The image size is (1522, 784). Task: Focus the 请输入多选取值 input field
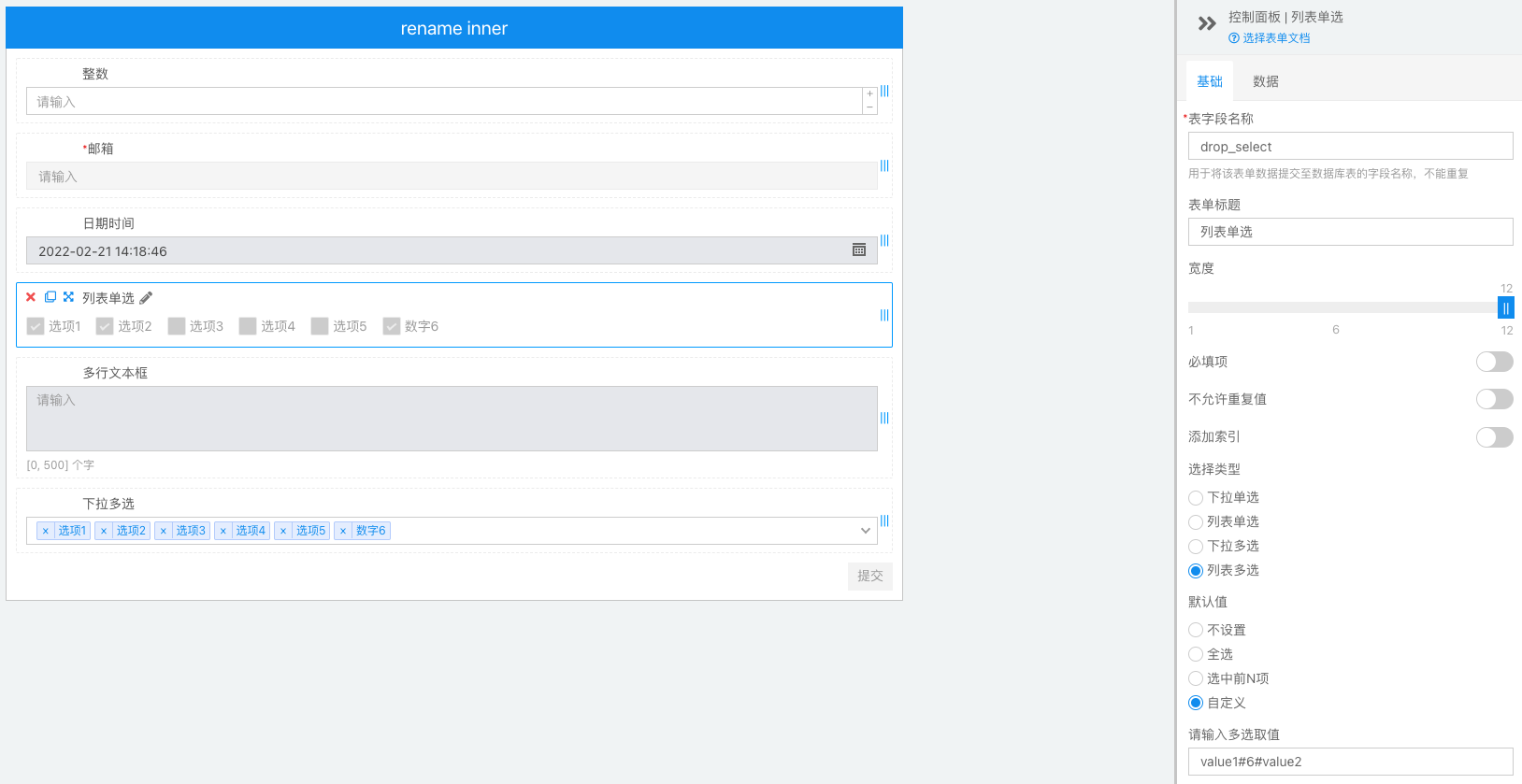[x=1350, y=762]
